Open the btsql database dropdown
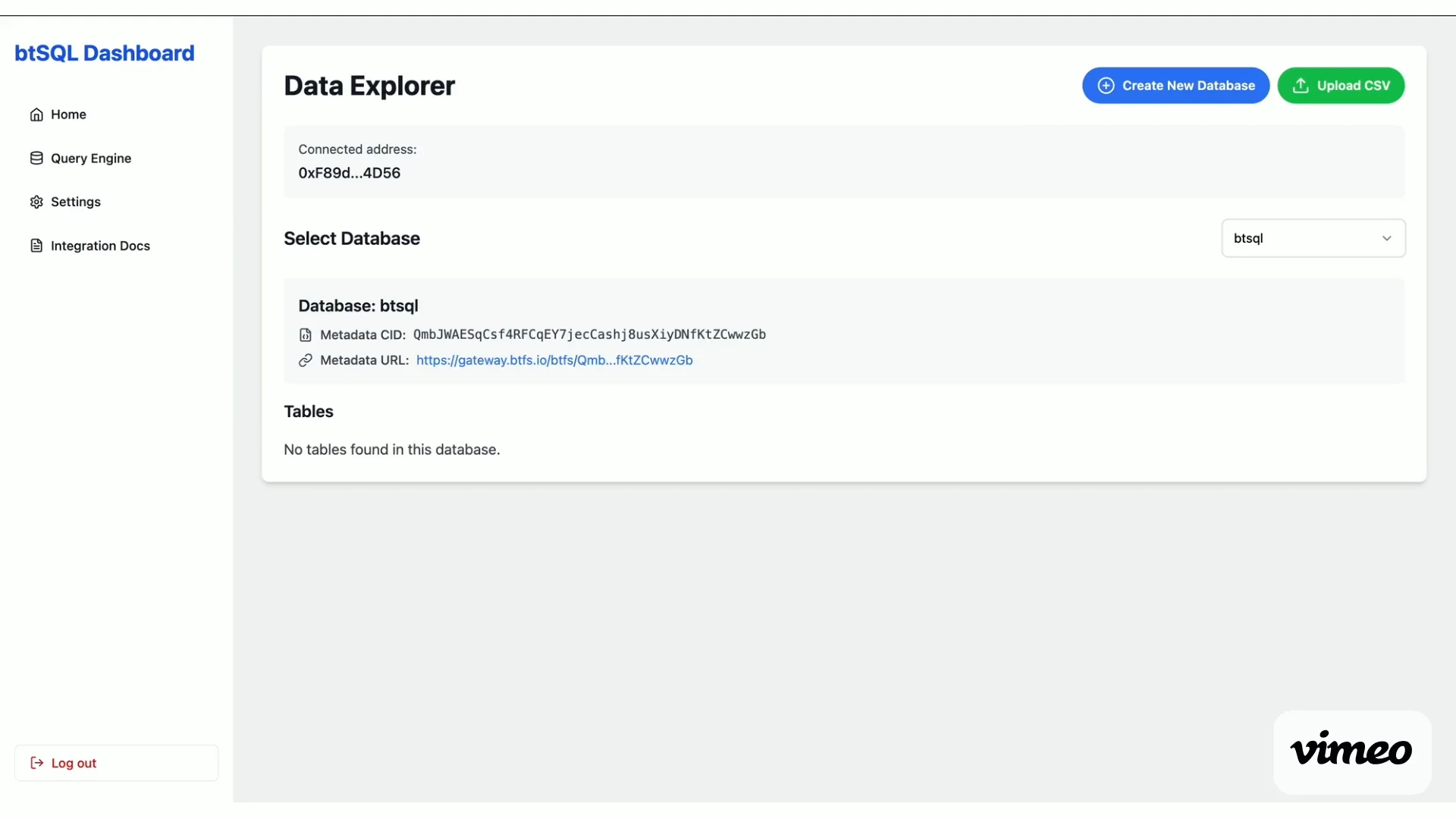The image size is (1456, 819). coord(1313,238)
